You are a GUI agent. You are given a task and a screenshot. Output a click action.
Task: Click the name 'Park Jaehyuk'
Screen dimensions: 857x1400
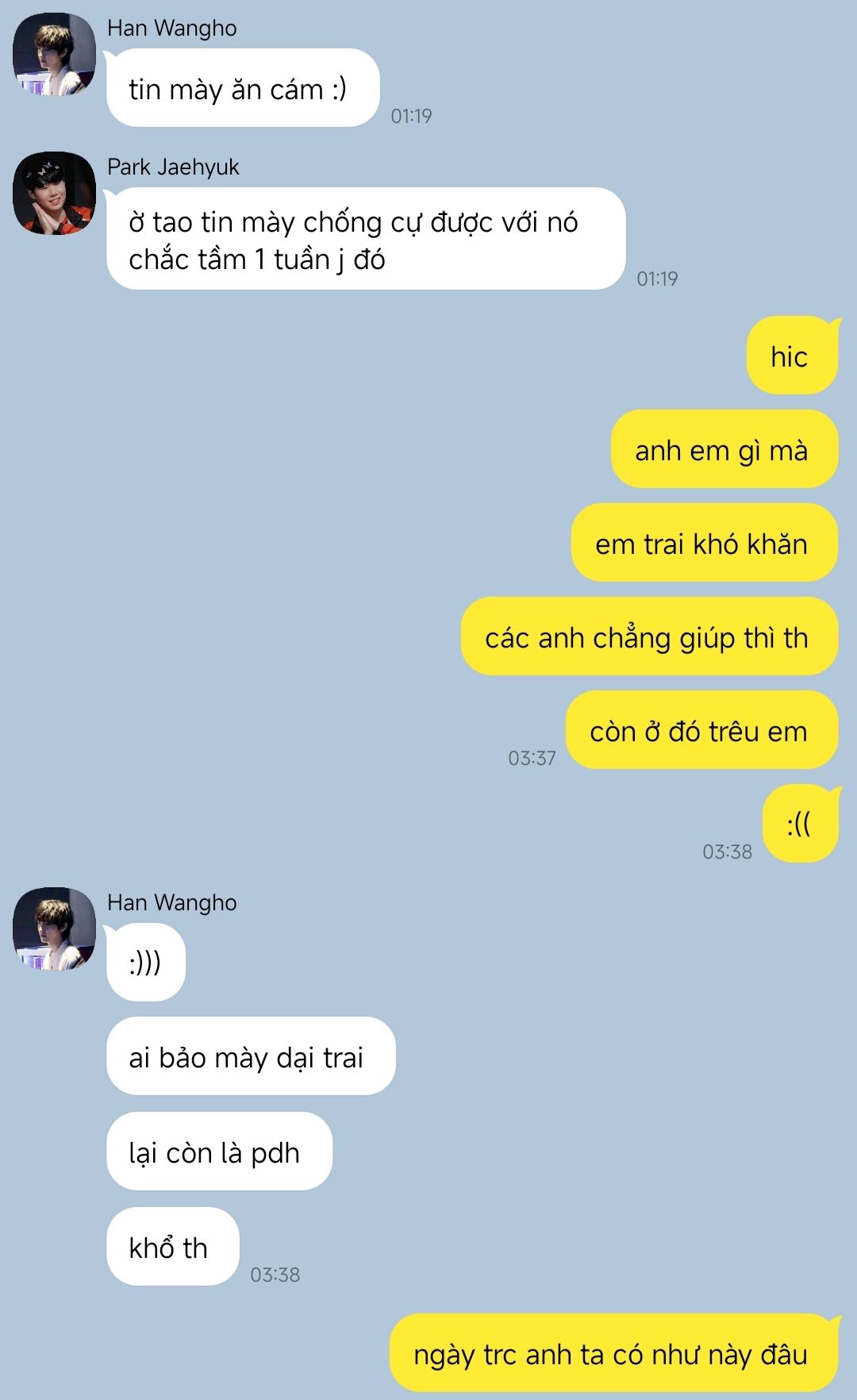(x=173, y=167)
